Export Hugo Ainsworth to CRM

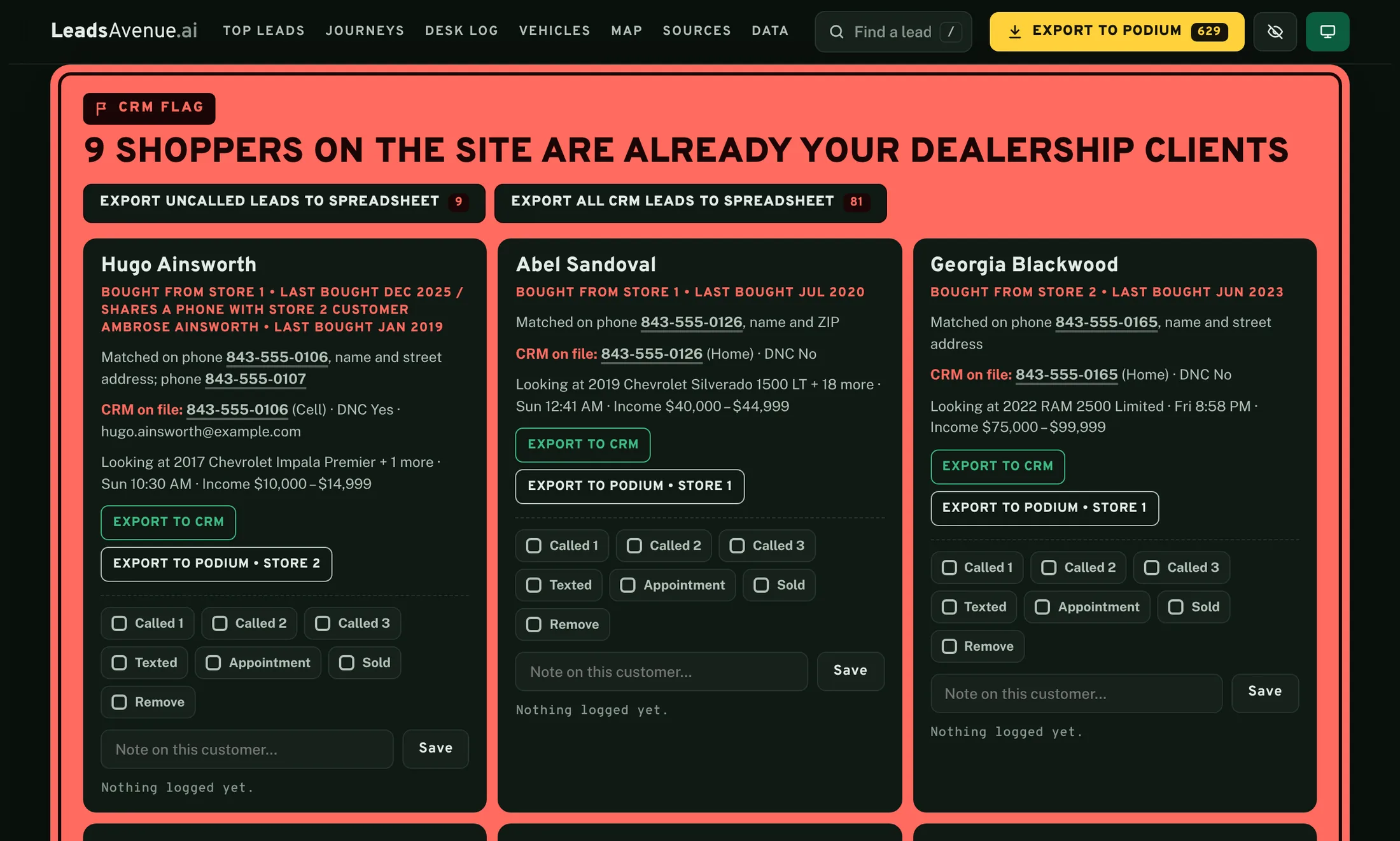point(168,522)
